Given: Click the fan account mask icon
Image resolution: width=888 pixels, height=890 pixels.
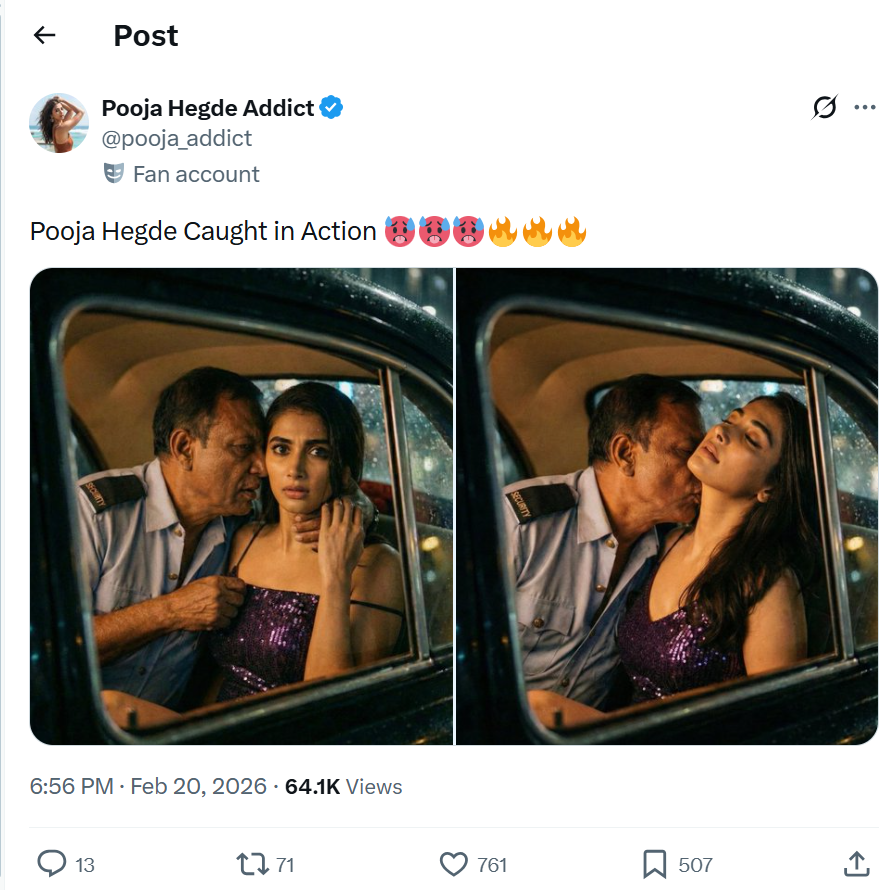Looking at the screenshot, I should (x=114, y=174).
